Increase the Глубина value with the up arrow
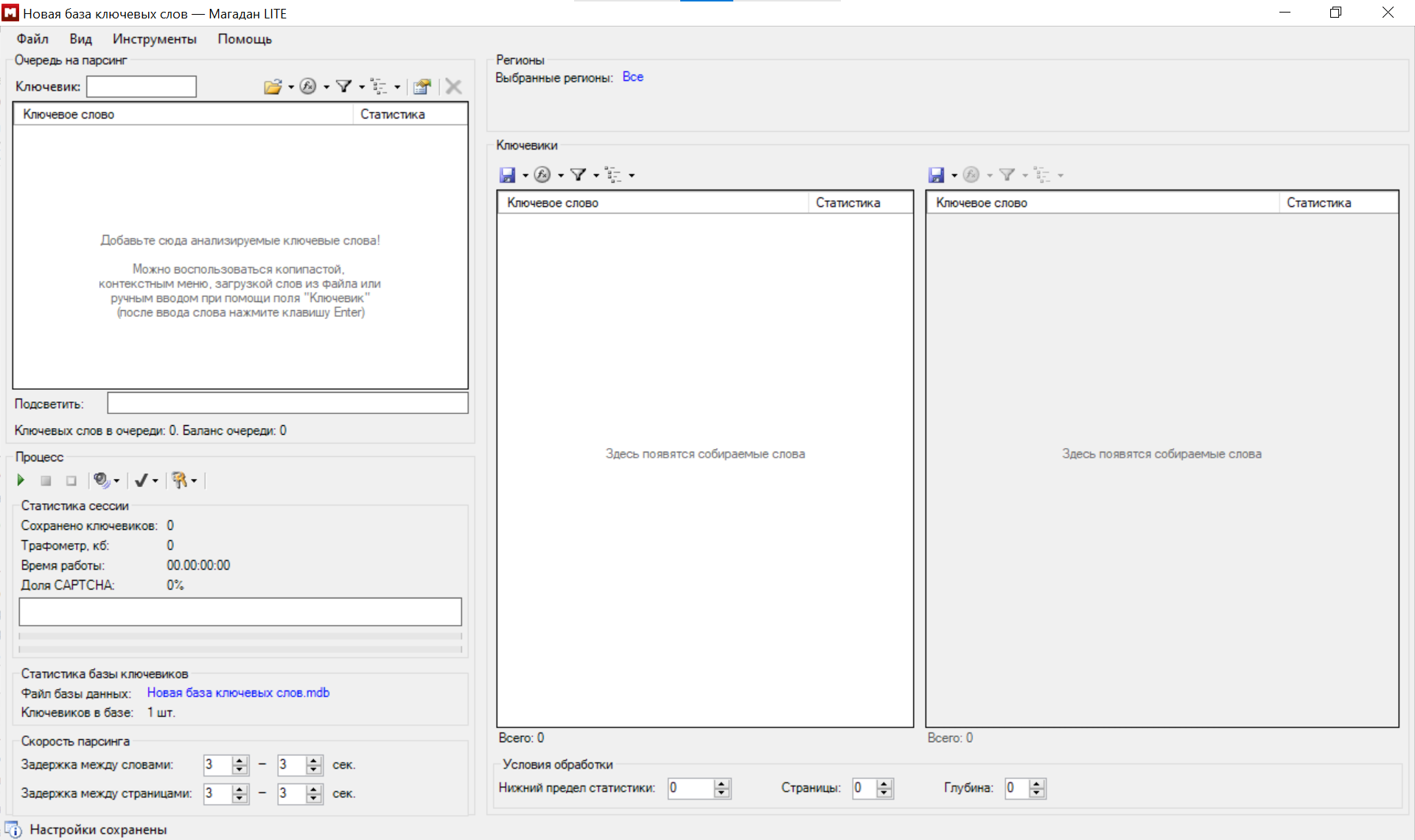 click(1037, 784)
